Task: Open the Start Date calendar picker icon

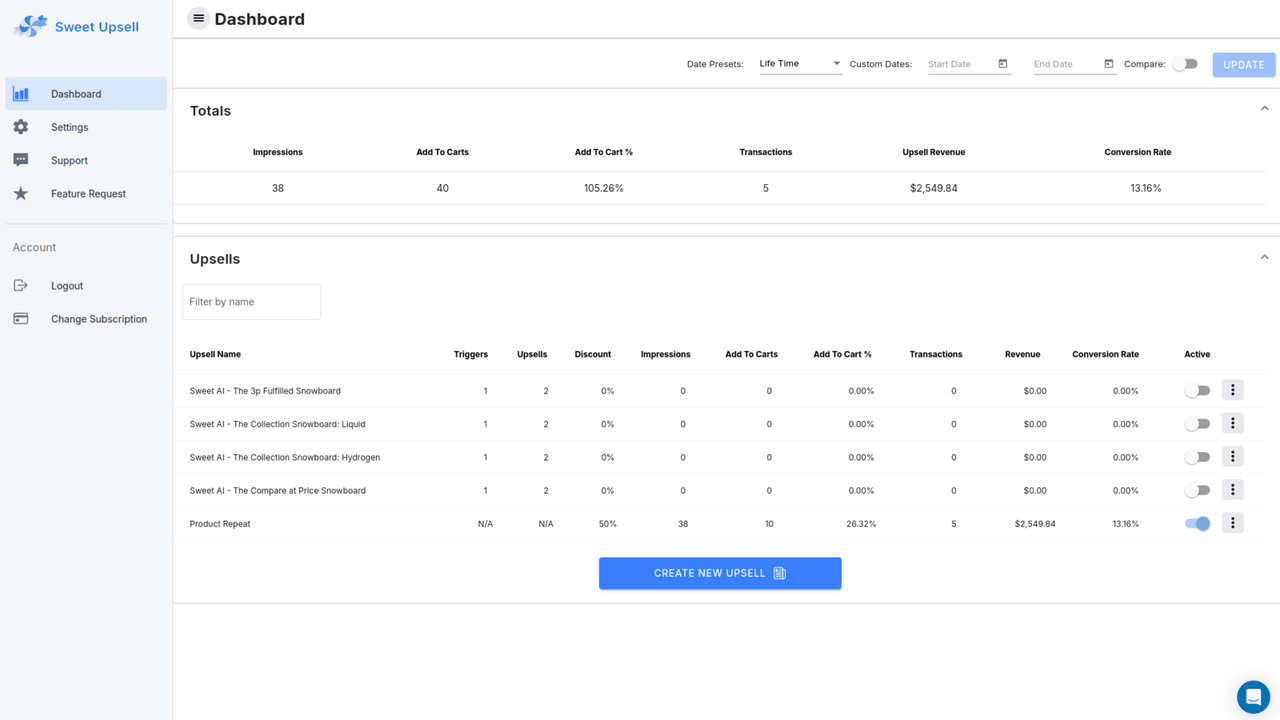Action: (x=1002, y=63)
